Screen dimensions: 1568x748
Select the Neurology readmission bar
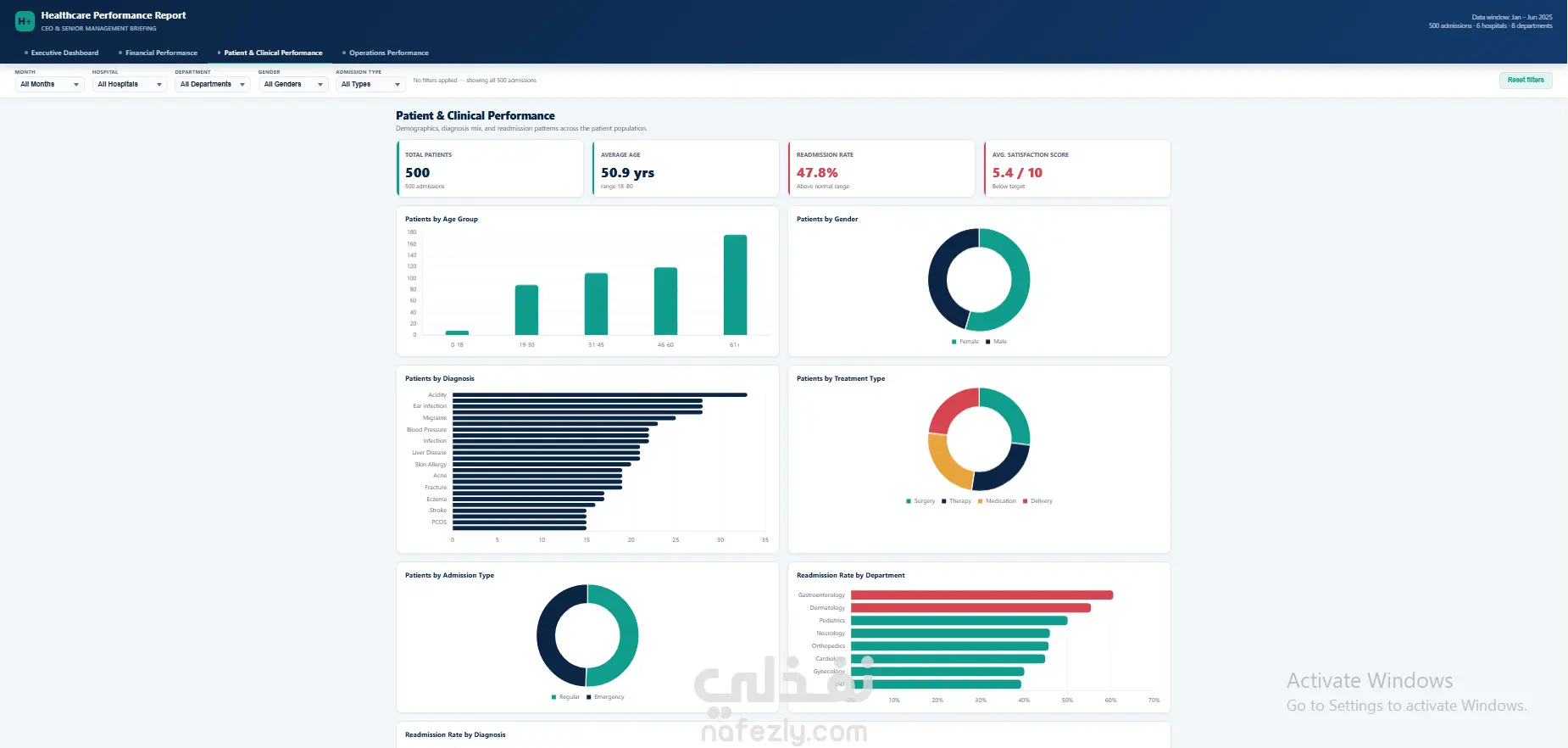[x=950, y=634]
